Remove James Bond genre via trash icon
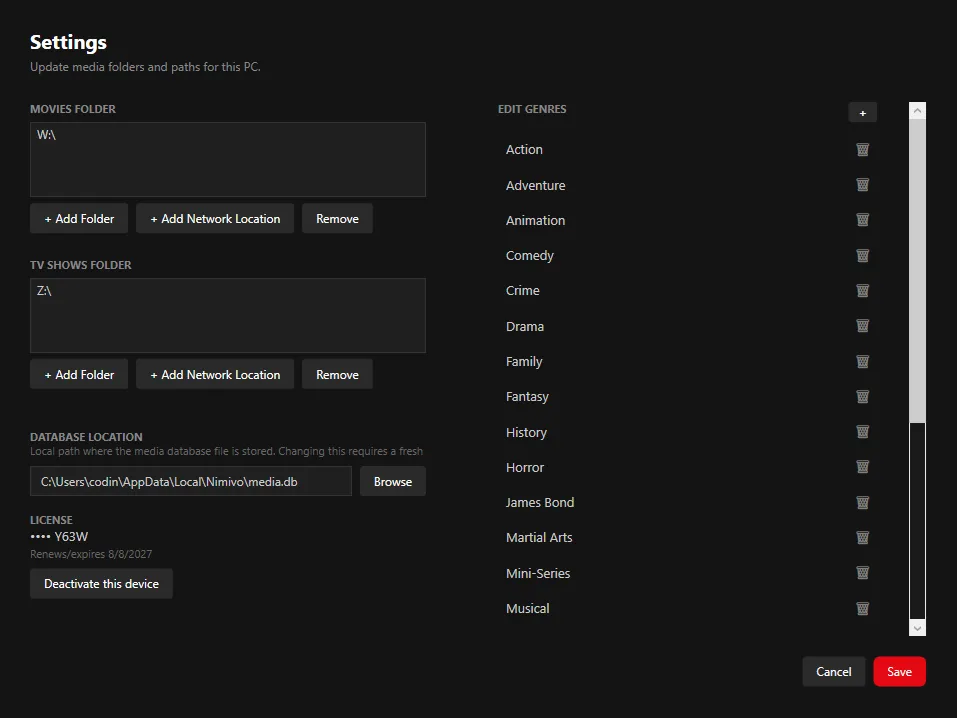957x718 pixels. tap(862, 502)
